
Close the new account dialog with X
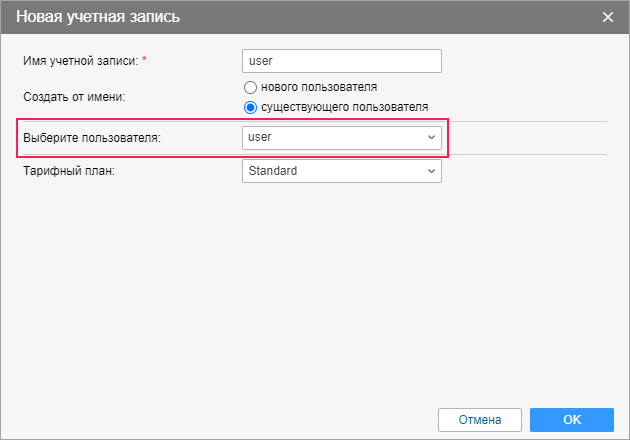608,17
